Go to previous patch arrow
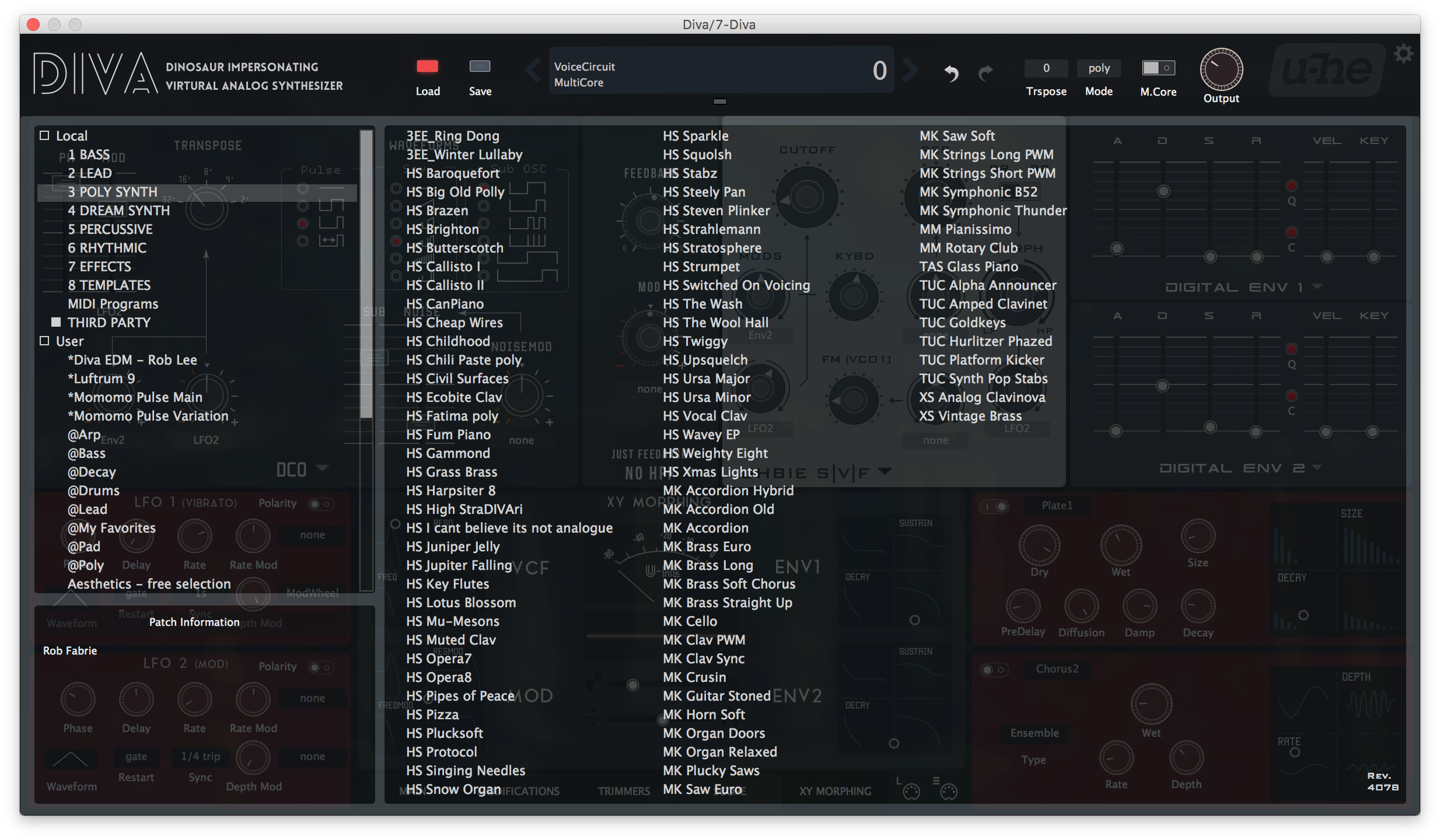This screenshot has width=1440, height=840. (x=532, y=71)
